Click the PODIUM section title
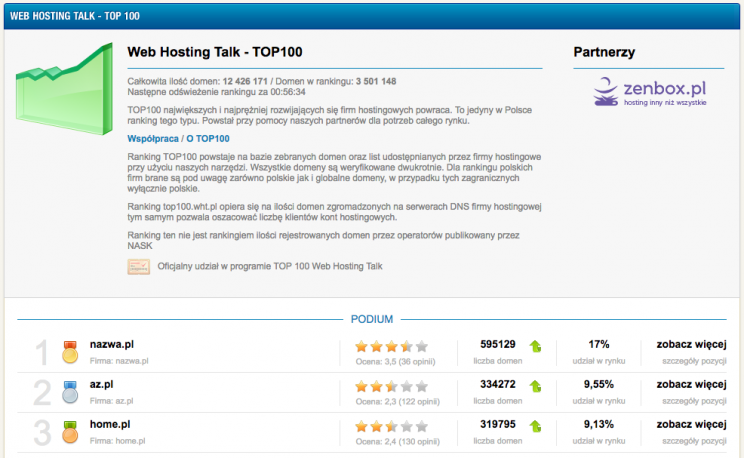Viewport: 744px width, 458px height. pos(372,319)
